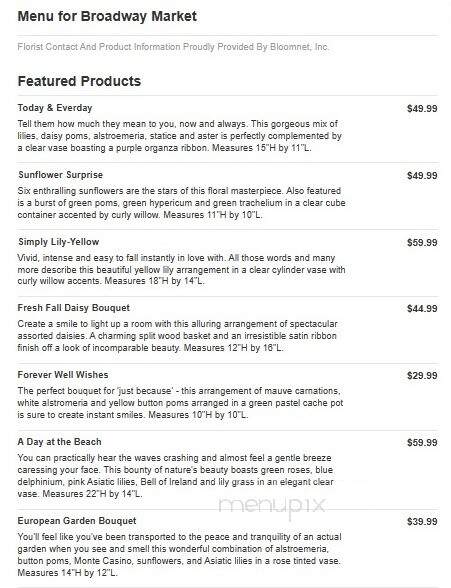Select the Featured Products section heading
Screen dimensions: 451x588
point(79,81)
